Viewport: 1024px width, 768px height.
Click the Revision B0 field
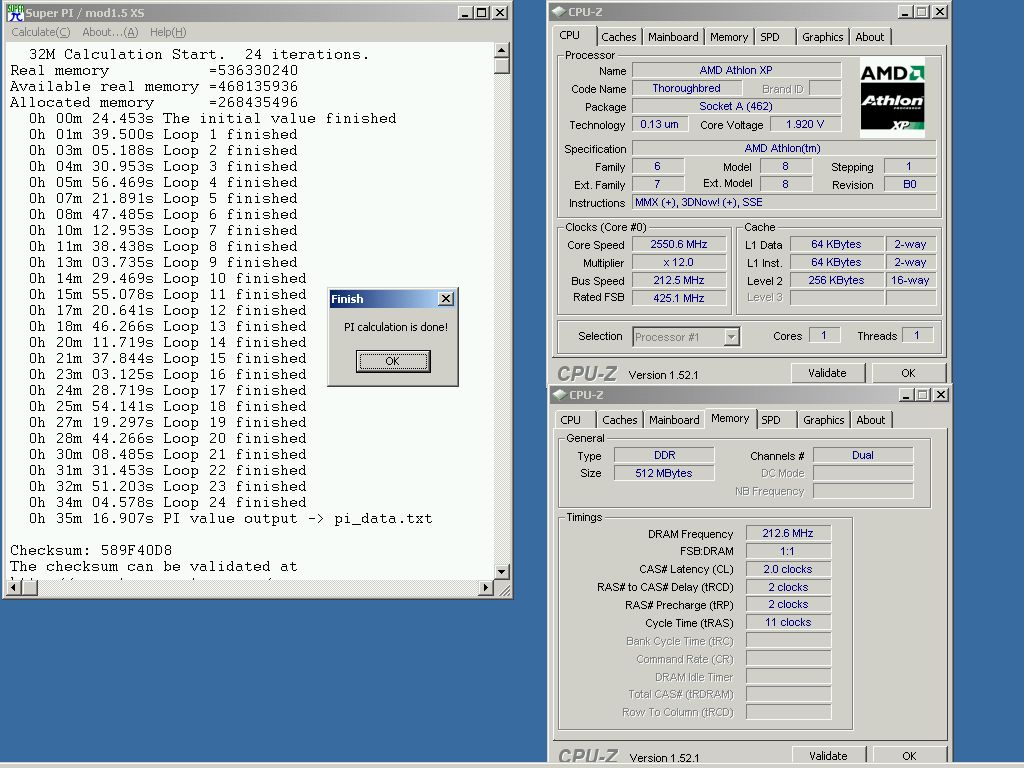point(910,184)
